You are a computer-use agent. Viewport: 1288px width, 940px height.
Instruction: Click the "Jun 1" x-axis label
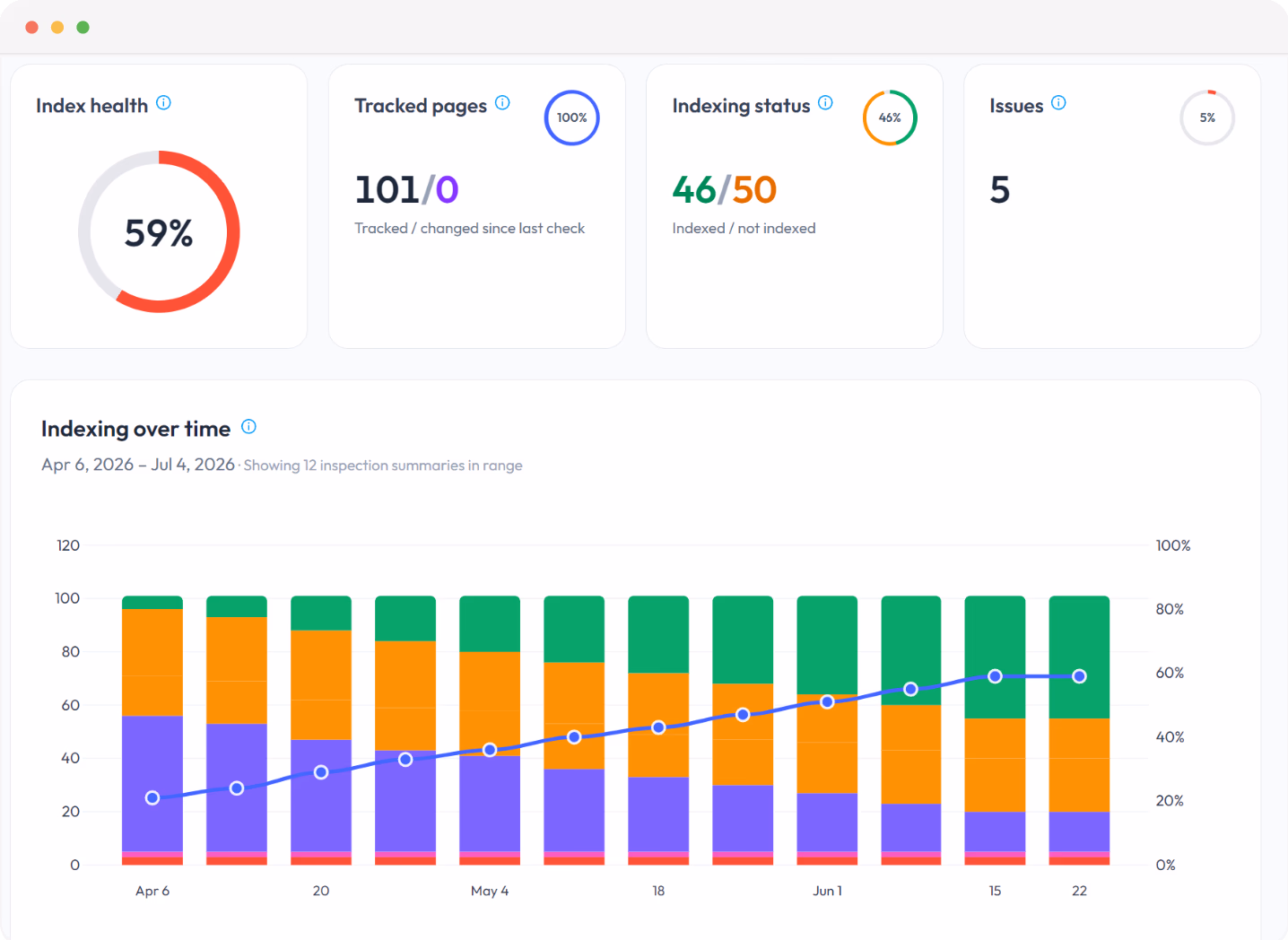coord(827,891)
